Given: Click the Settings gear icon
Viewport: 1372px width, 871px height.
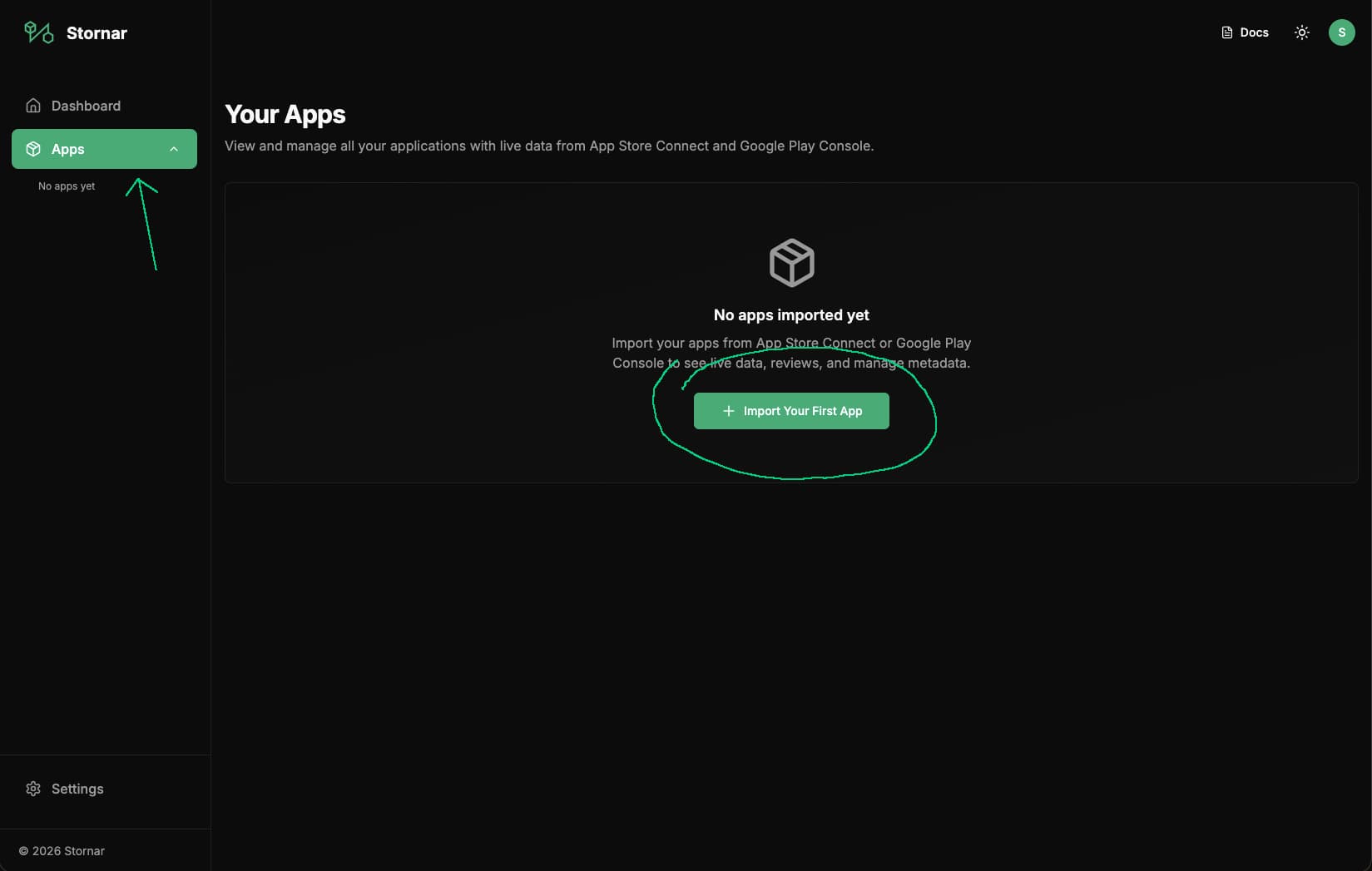Looking at the screenshot, I should (33, 789).
